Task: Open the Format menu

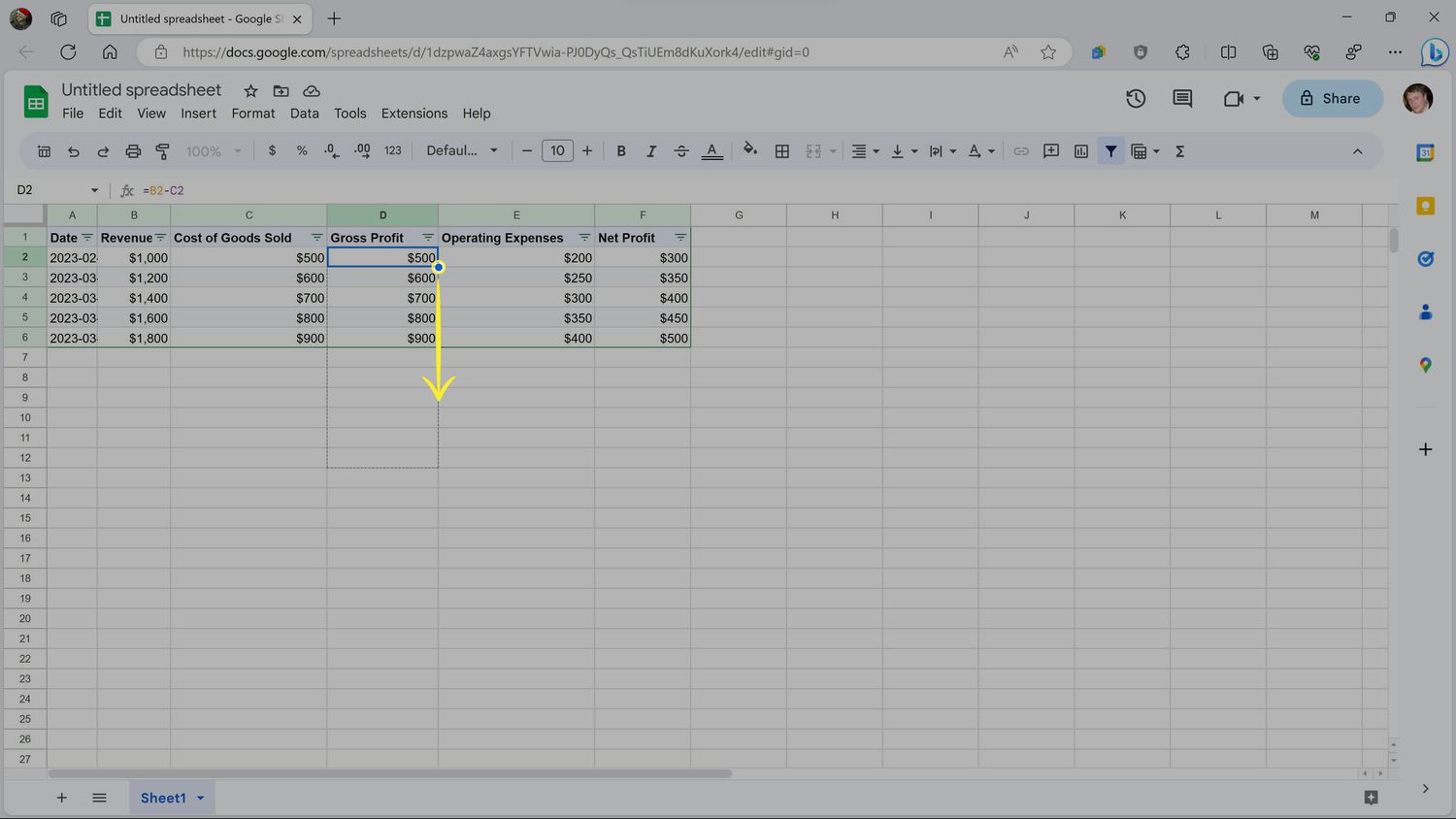Action: (x=252, y=114)
